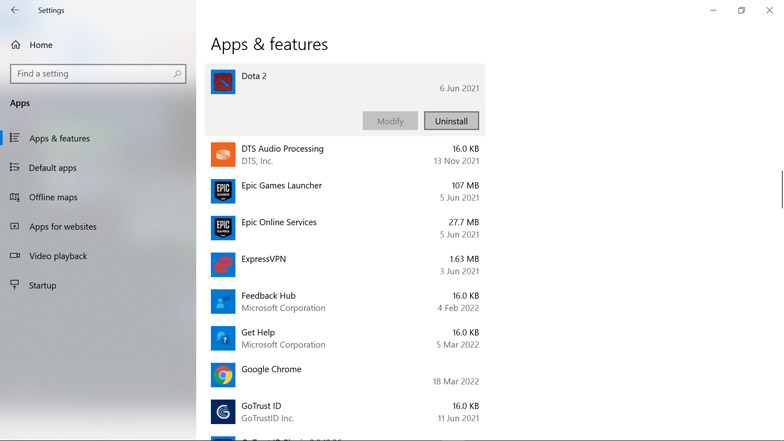Click the DTS, Inc. publisher text
The width and height of the screenshot is (784, 441).
click(x=258, y=161)
